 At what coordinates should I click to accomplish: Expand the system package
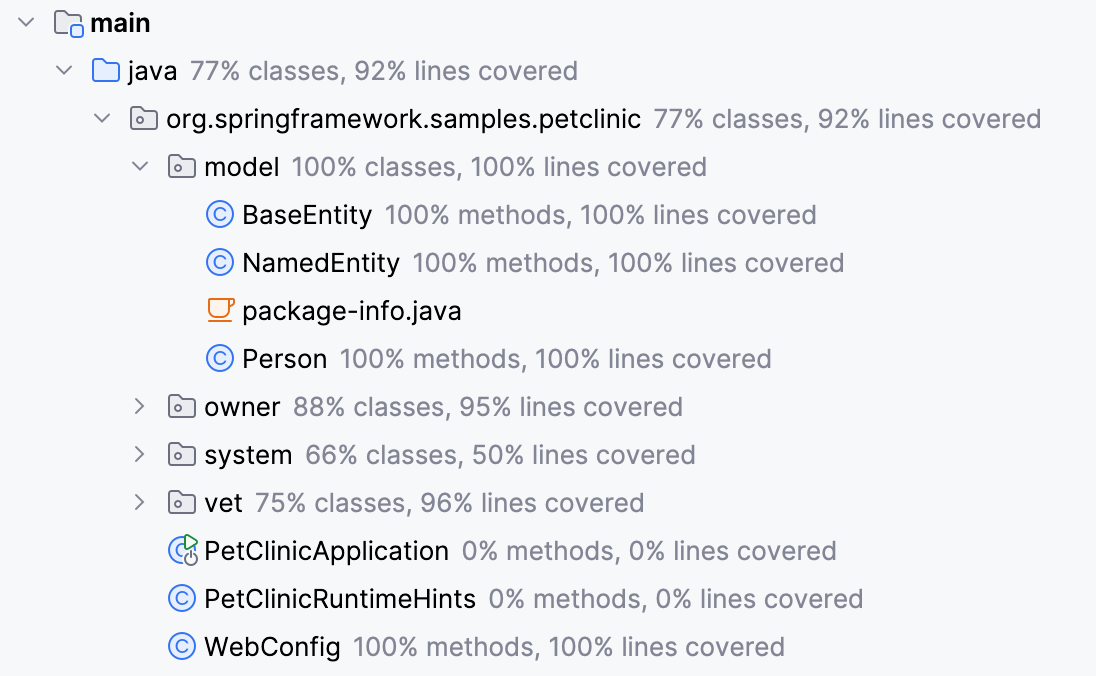click(x=140, y=454)
